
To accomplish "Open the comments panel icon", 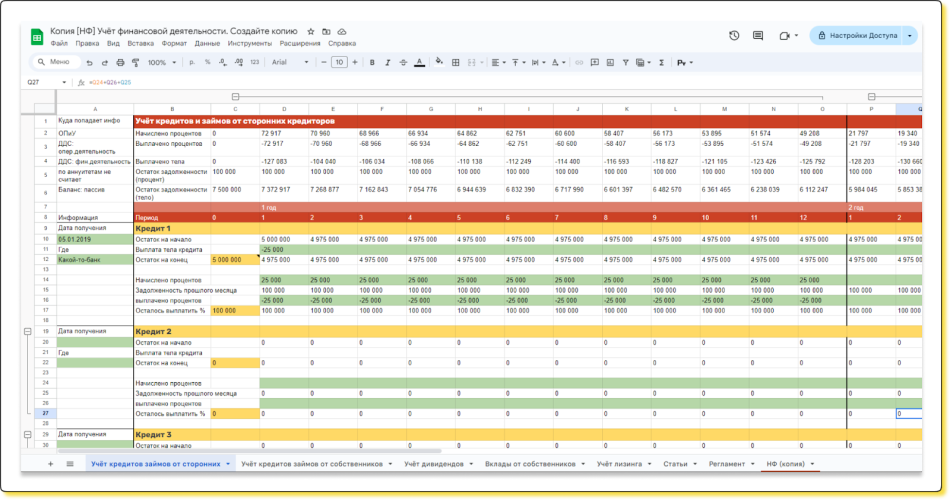I will tap(758, 35).
